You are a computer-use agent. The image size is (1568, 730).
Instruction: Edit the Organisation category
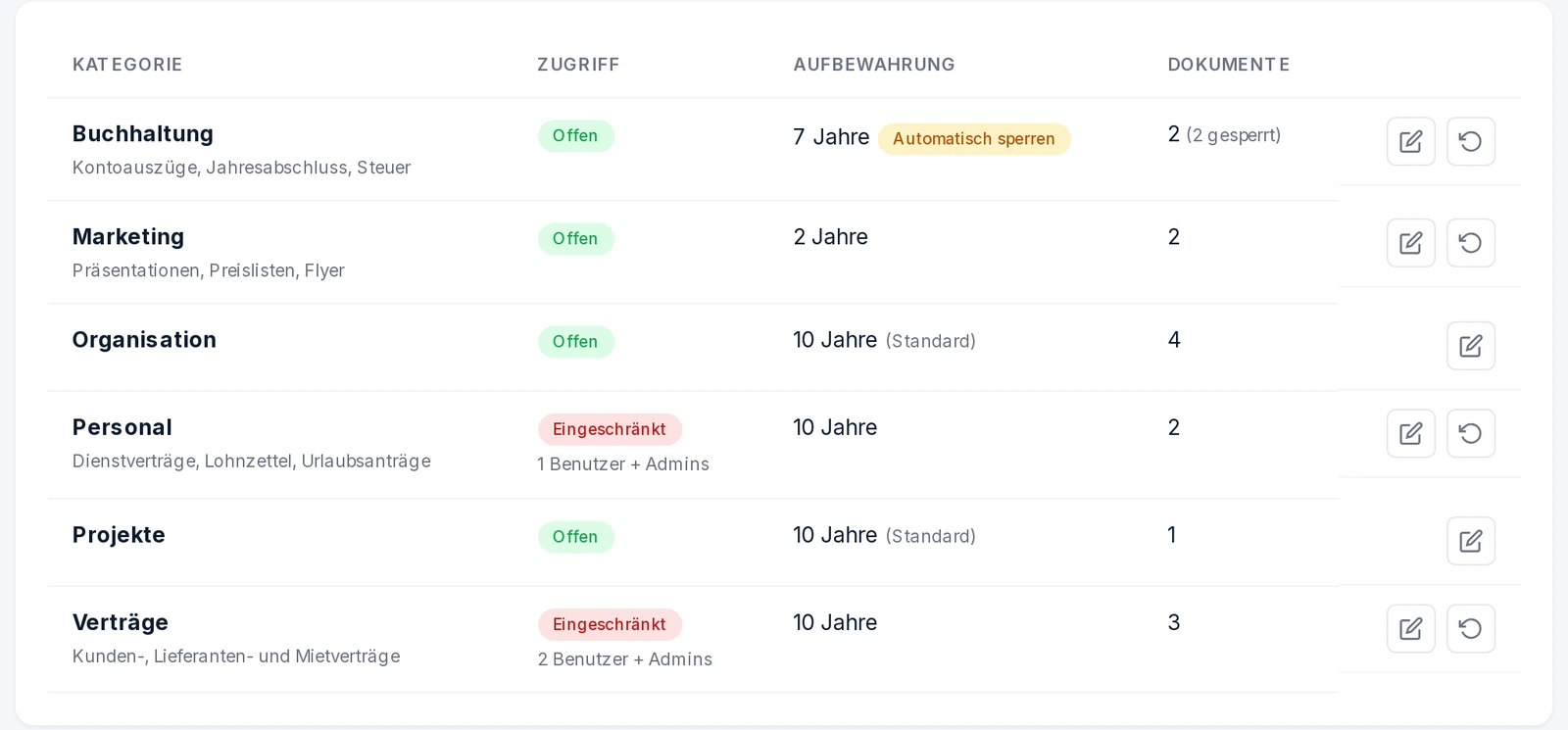click(x=1470, y=346)
